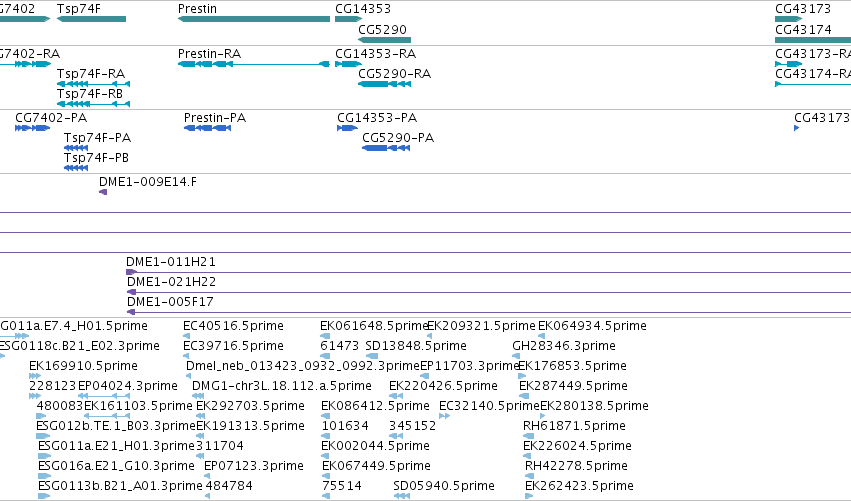Select the EK061648.5prime label
Image resolution: width=851 pixels, height=501 pixels.
point(374,326)
